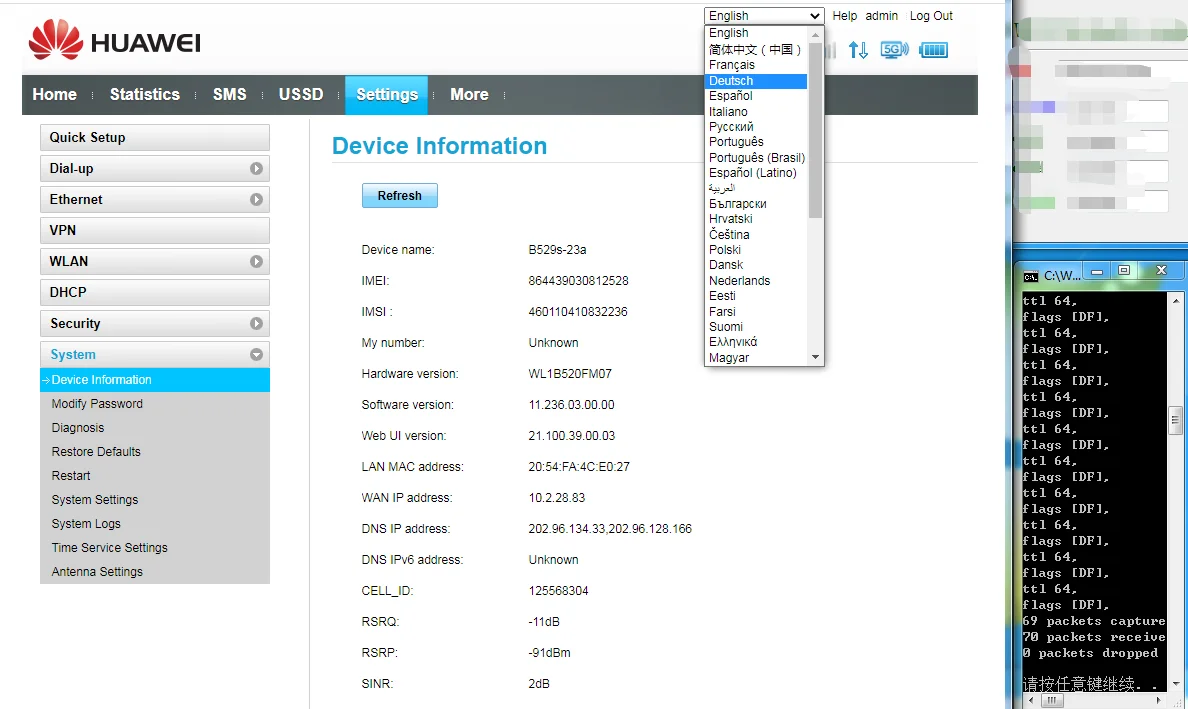Click language list scrollbar down arrow
The image size is (1188, 709).
(x=815, y=358)
